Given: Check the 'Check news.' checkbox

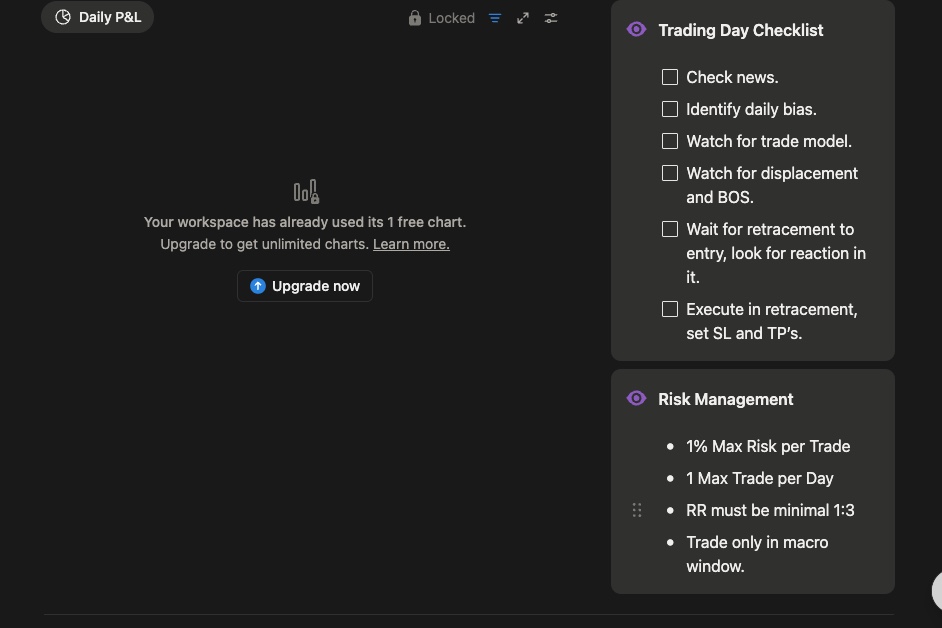Looking at the screenshot, I should tap(670, 77).
